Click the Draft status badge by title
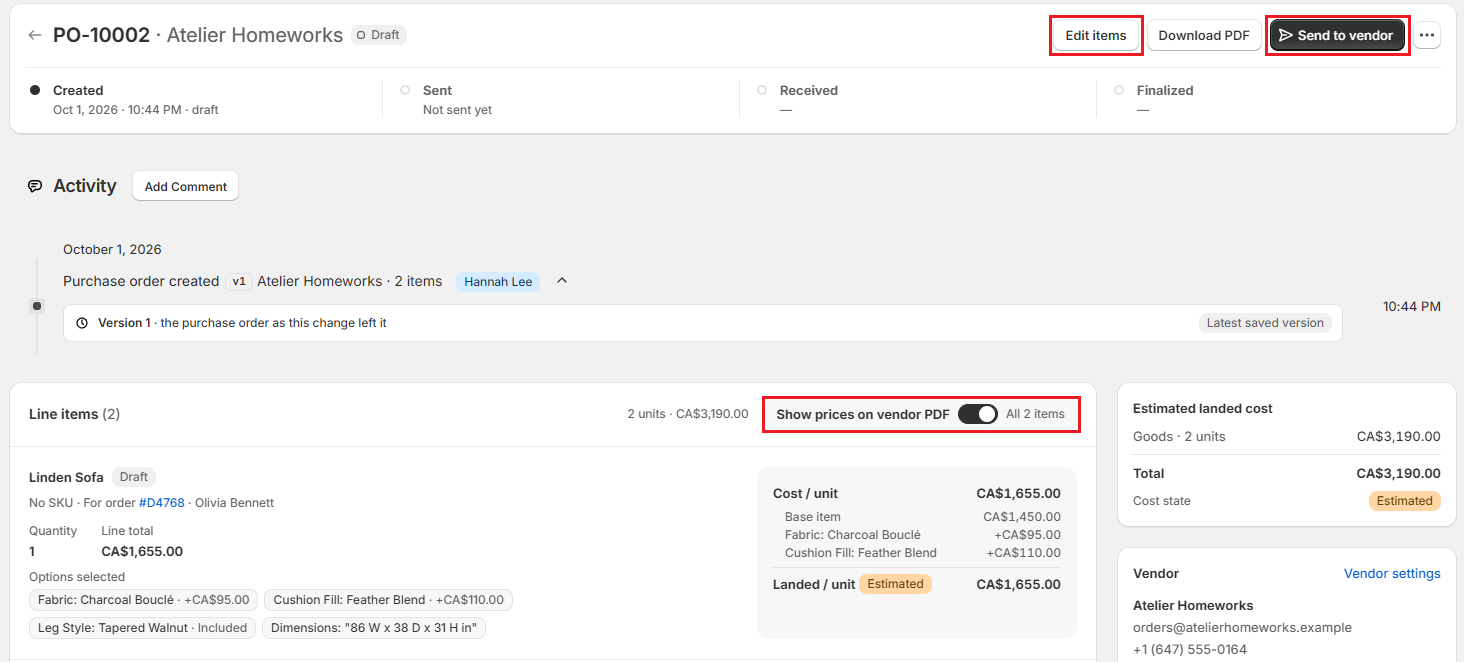1464x662 pixels. [379, 35]
